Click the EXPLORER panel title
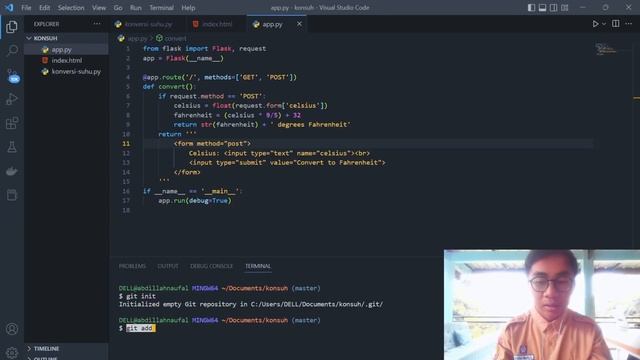640x360 pixels. pyautogui.click(x=46, y=24)
